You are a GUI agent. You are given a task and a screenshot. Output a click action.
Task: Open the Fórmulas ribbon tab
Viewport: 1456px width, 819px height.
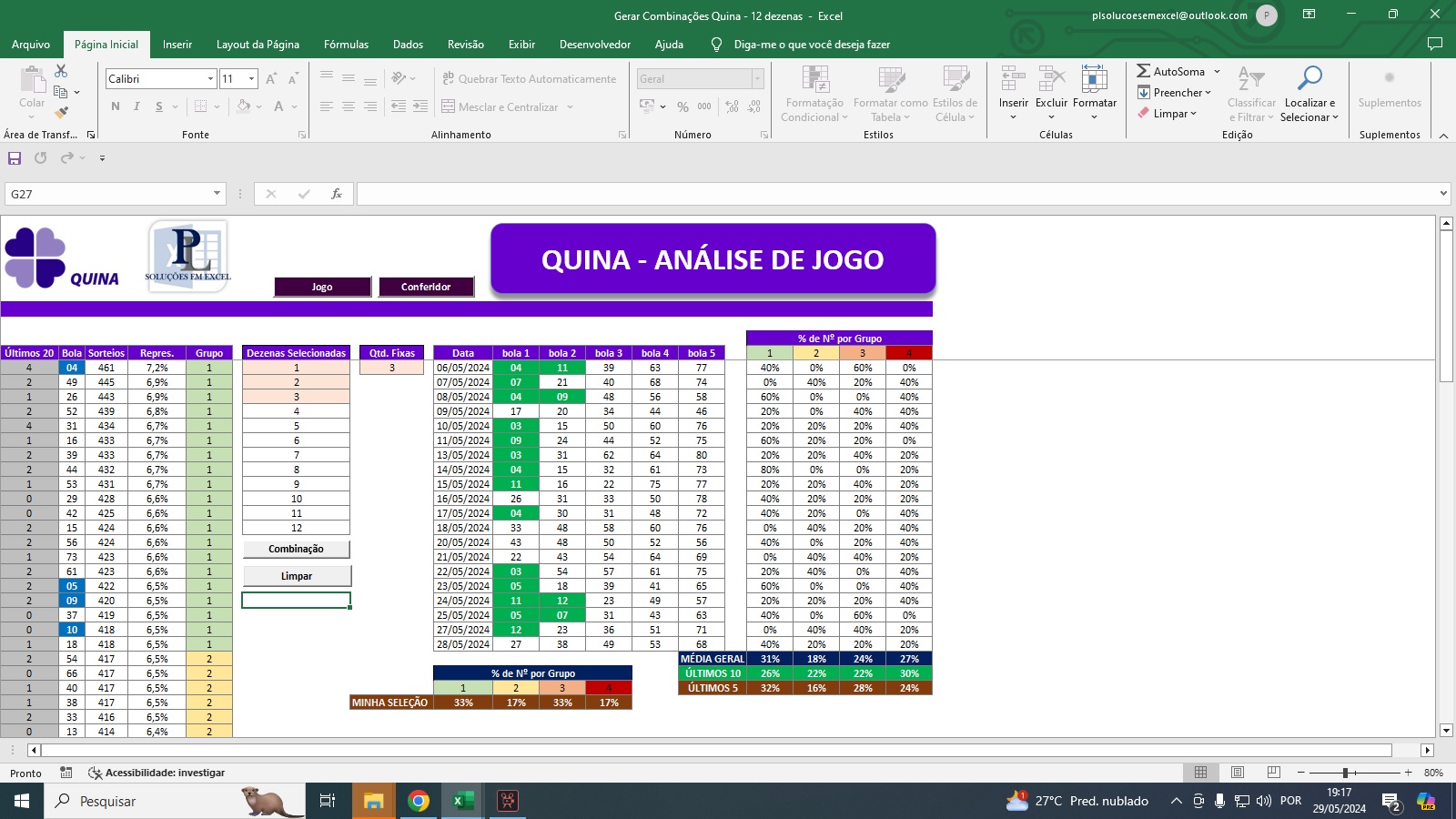pos(346,44)
